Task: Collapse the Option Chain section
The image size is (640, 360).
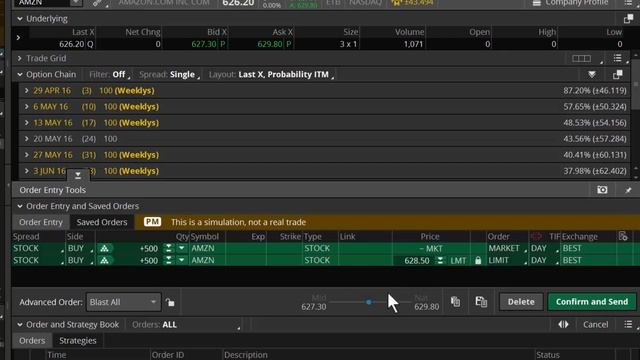Action: [x=20, y=75]
